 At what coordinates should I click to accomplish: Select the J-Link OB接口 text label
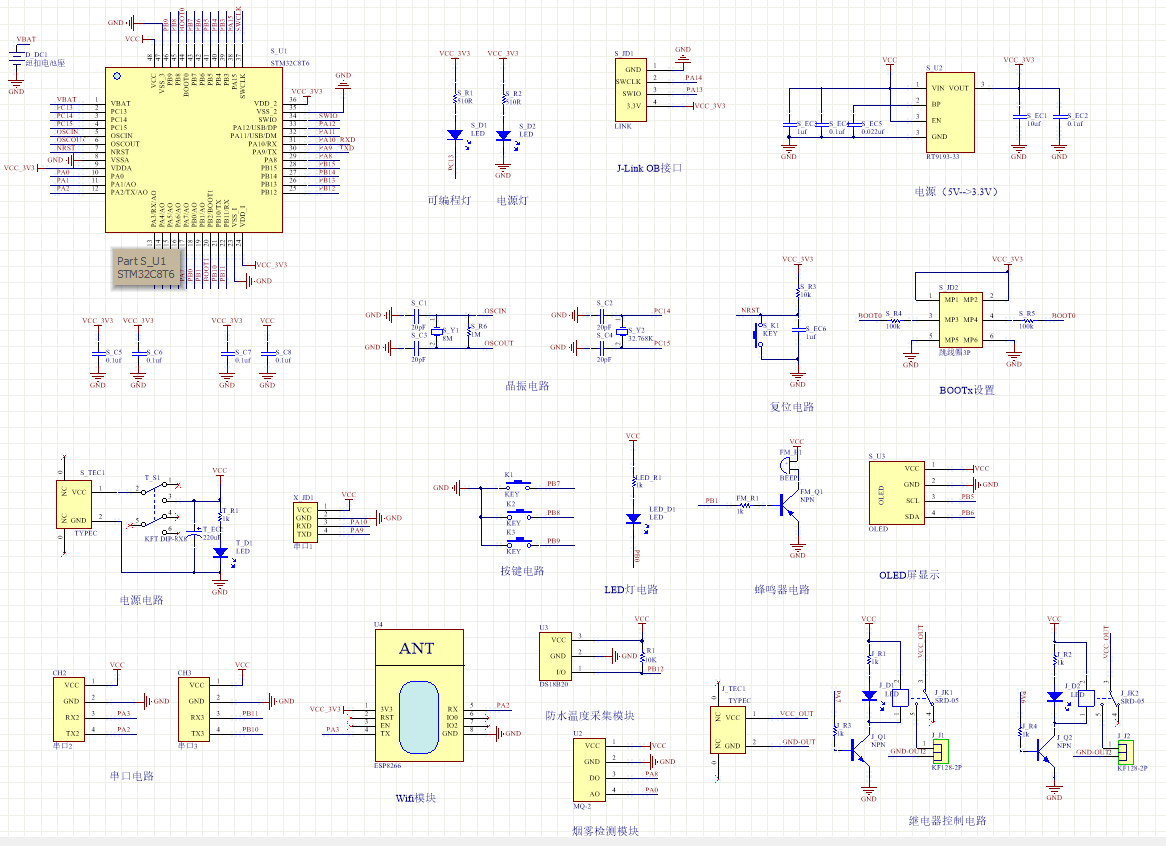[649, 168]
